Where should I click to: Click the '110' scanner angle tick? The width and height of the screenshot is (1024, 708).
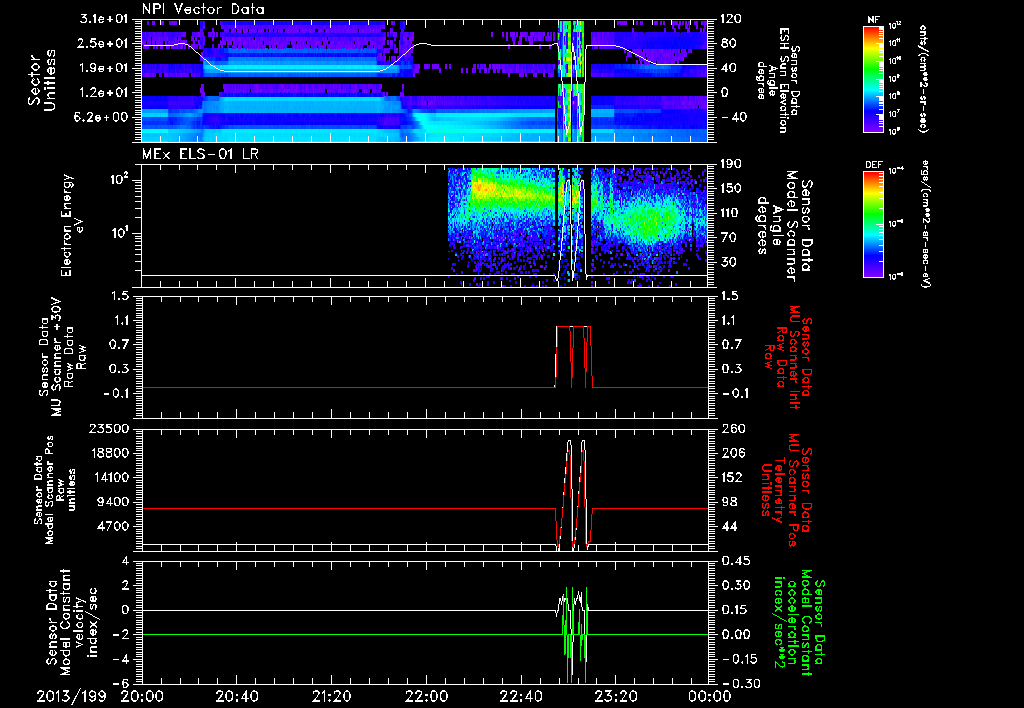(x=730, y=213)
